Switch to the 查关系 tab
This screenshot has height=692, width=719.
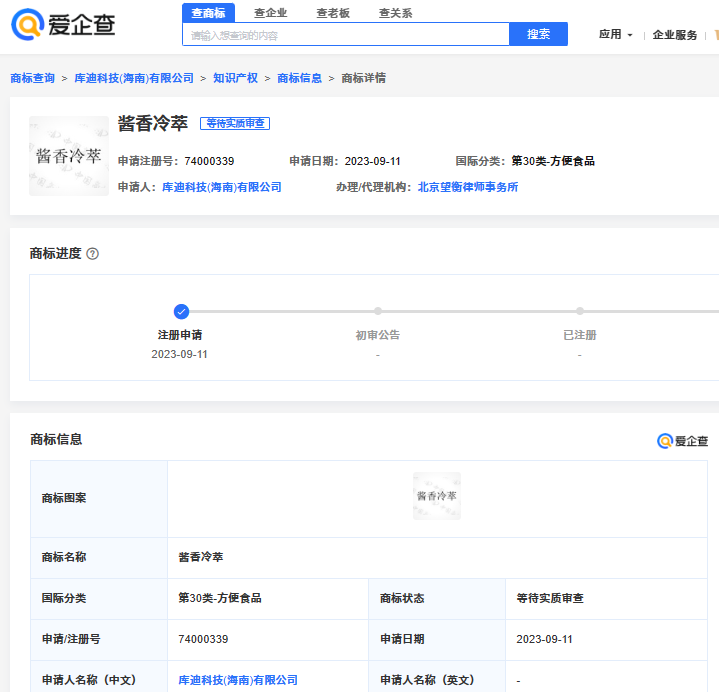click(395, 13)
